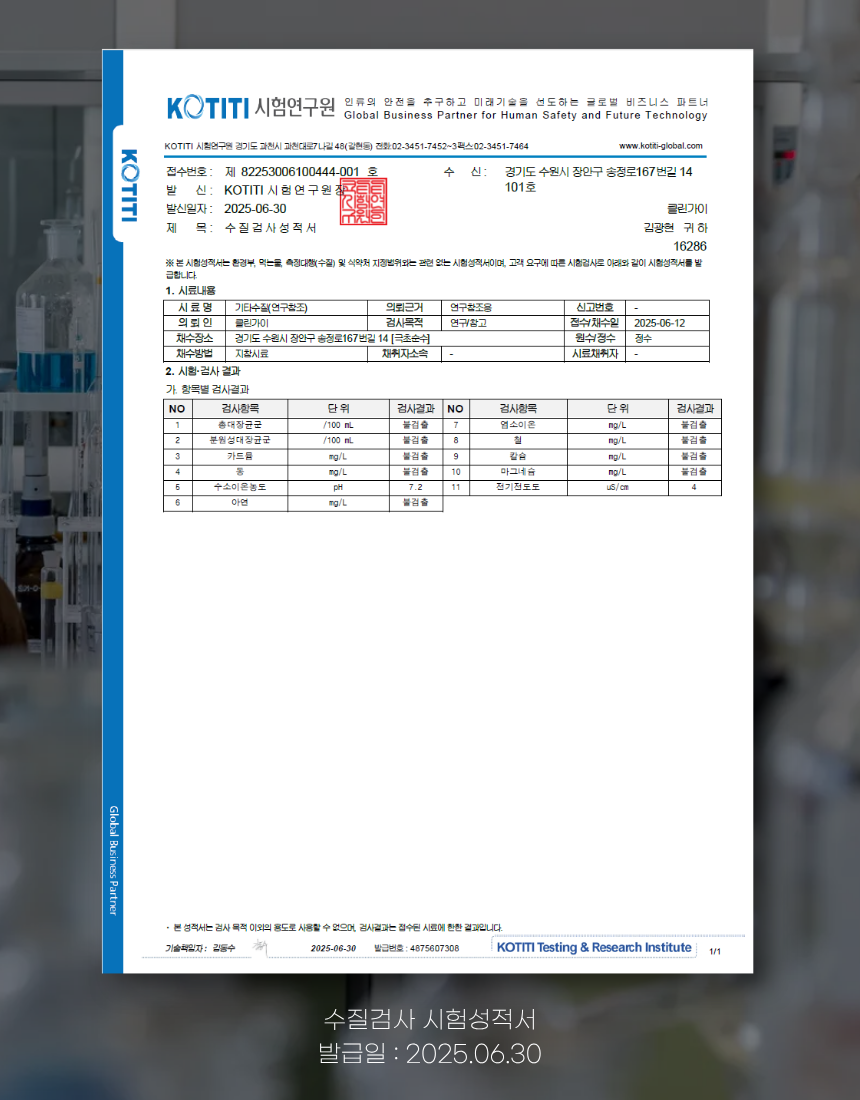Select the 채수장소 address cell in sample table
This screenshot has height=1100, width=860.
click(325, 338)
